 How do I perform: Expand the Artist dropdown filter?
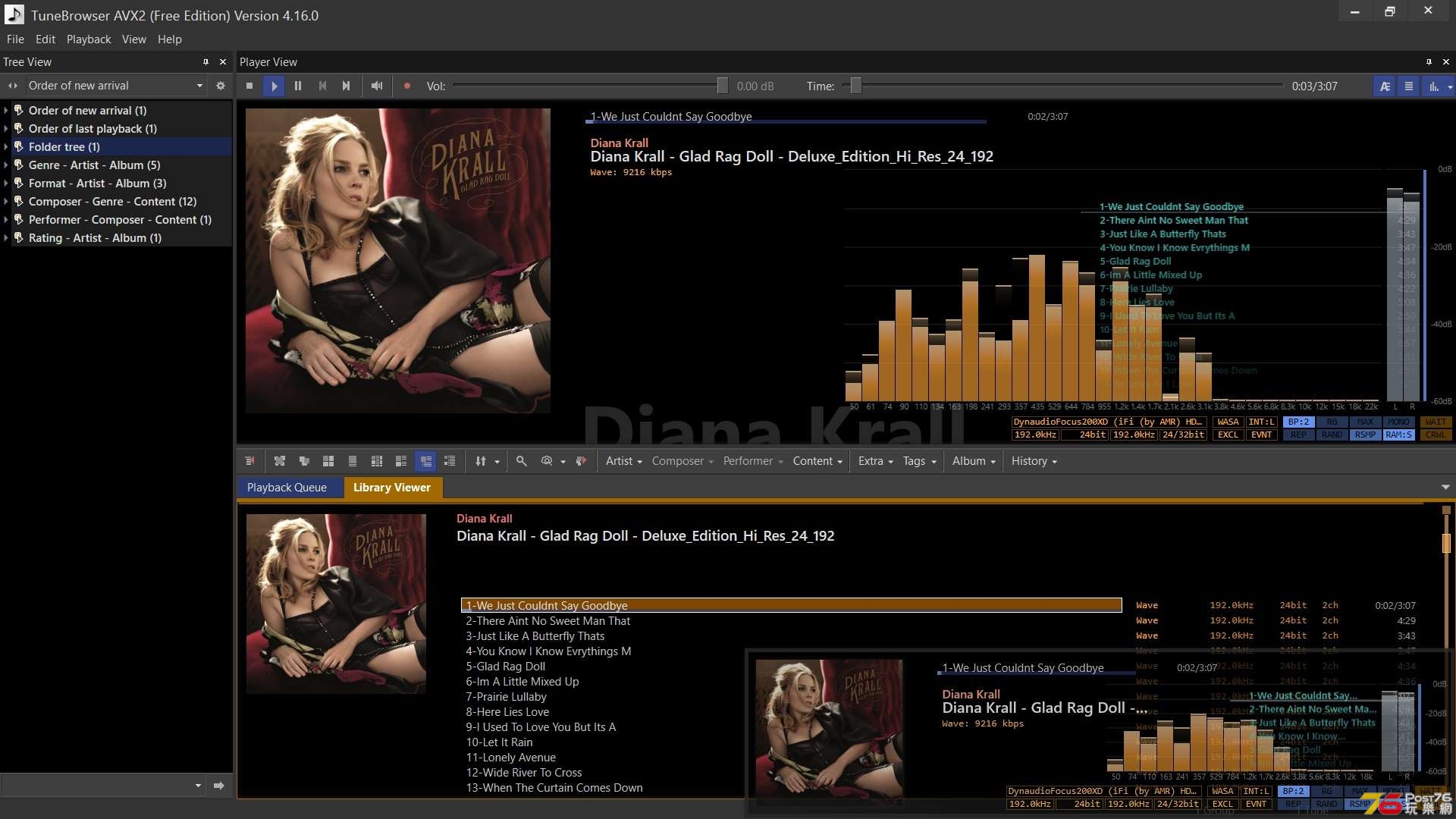[622, 461]
